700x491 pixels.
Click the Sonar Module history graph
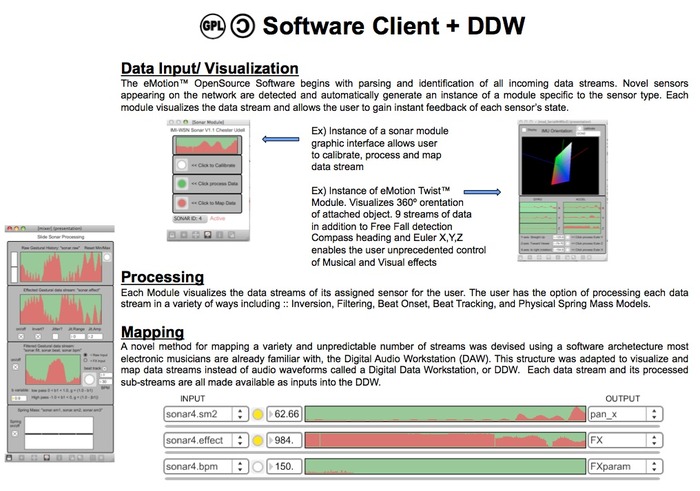click(207, 145)
